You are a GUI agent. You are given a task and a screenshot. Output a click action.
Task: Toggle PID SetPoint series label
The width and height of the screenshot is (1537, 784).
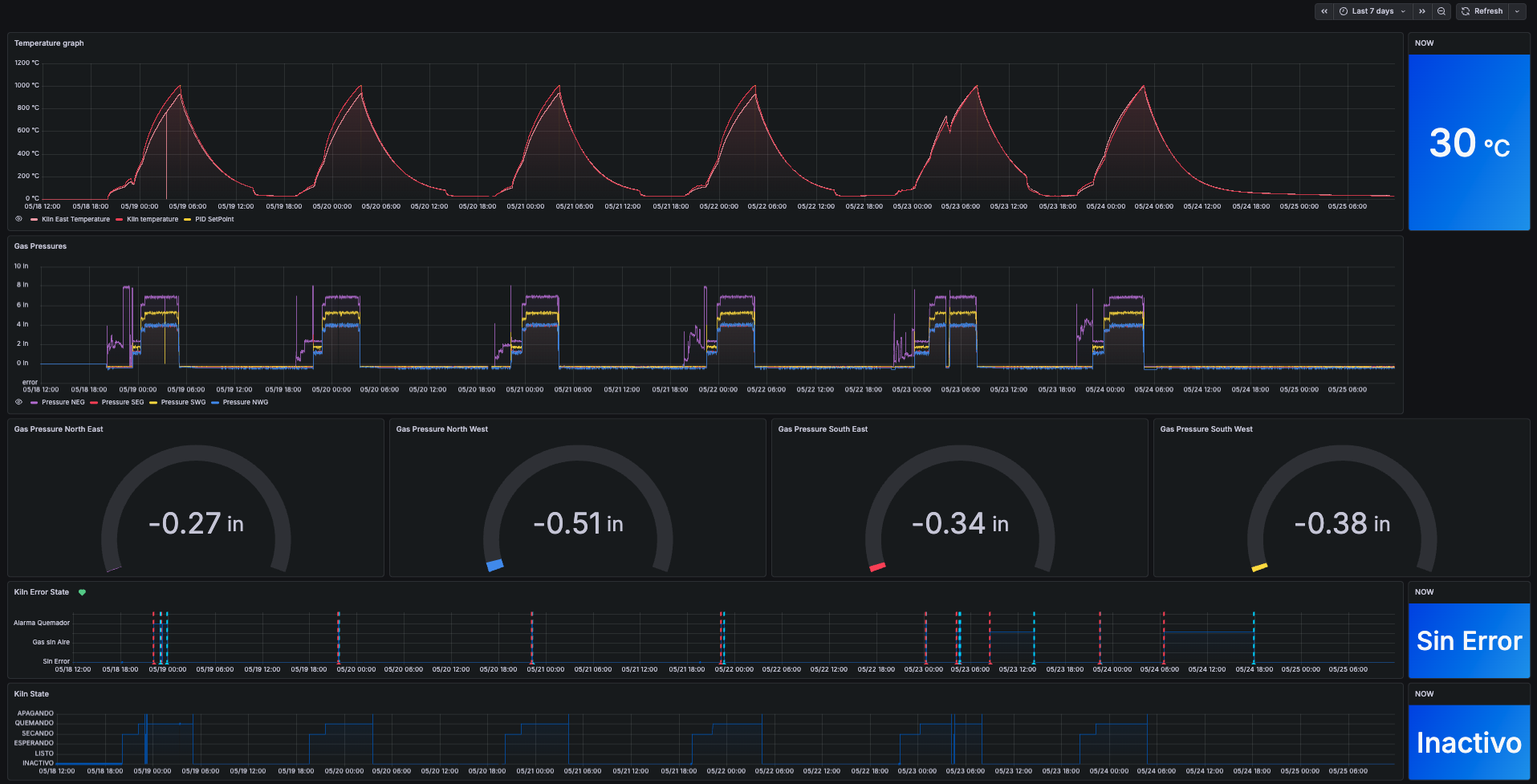214,219
